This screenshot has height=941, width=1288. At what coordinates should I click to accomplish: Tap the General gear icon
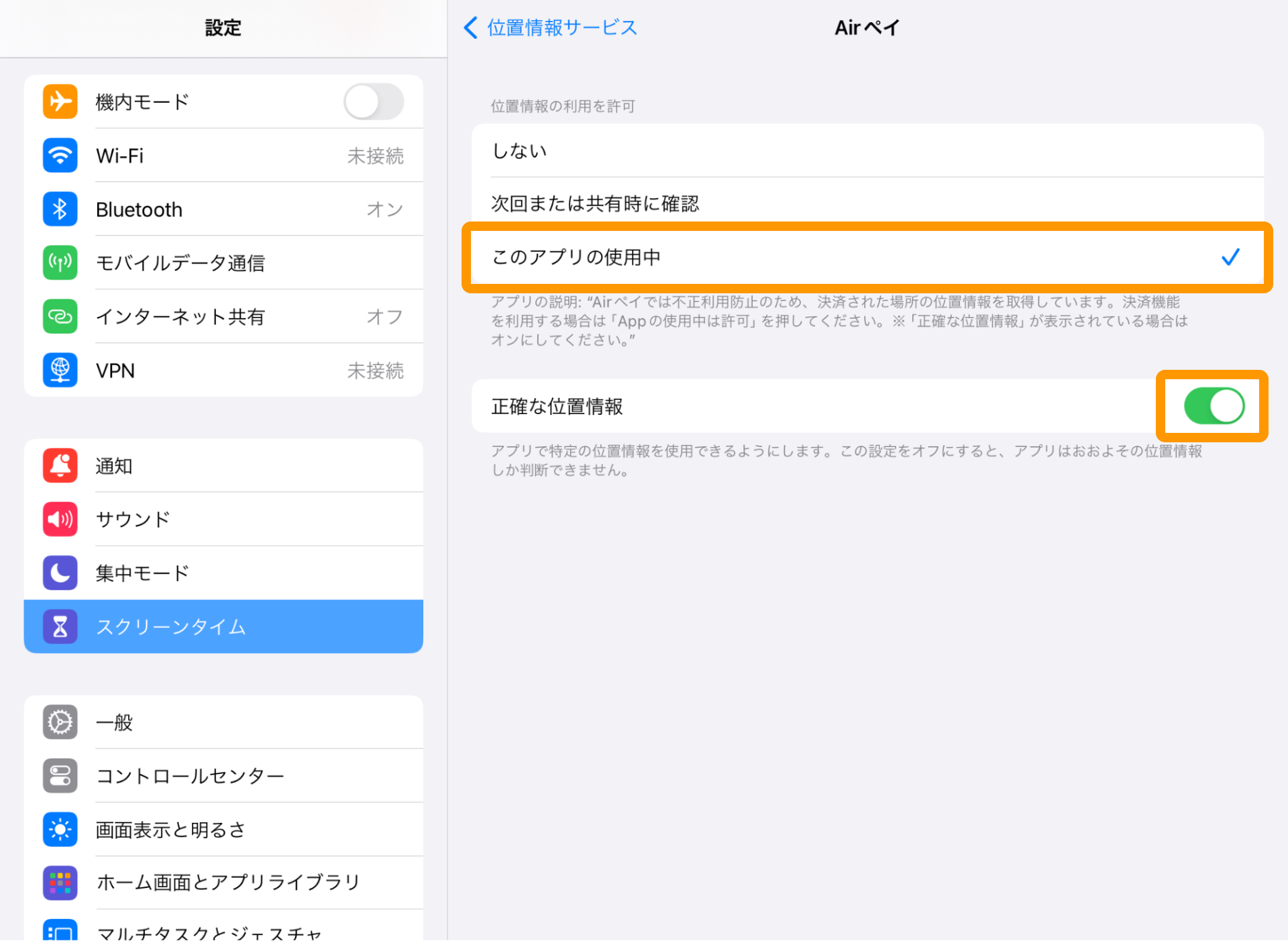pos(60,722)
